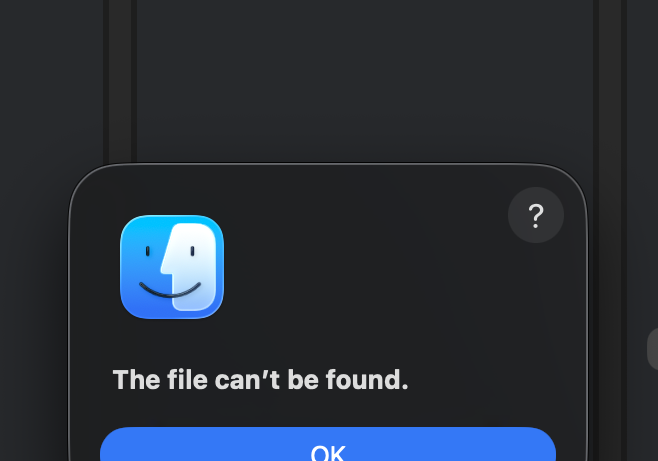Open help for this Finder alert

click(535, 215)
